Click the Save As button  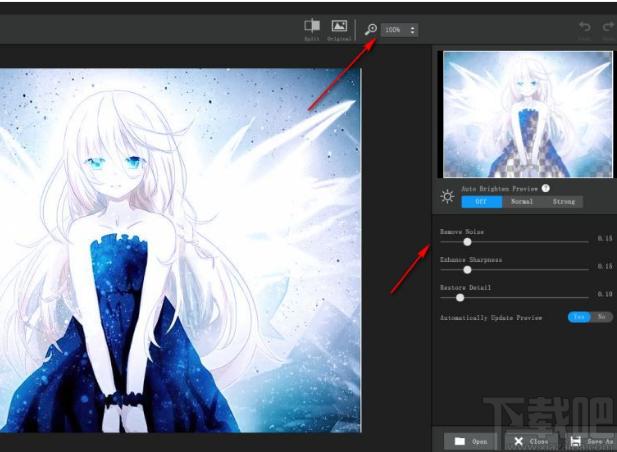[x=591, y=441]
